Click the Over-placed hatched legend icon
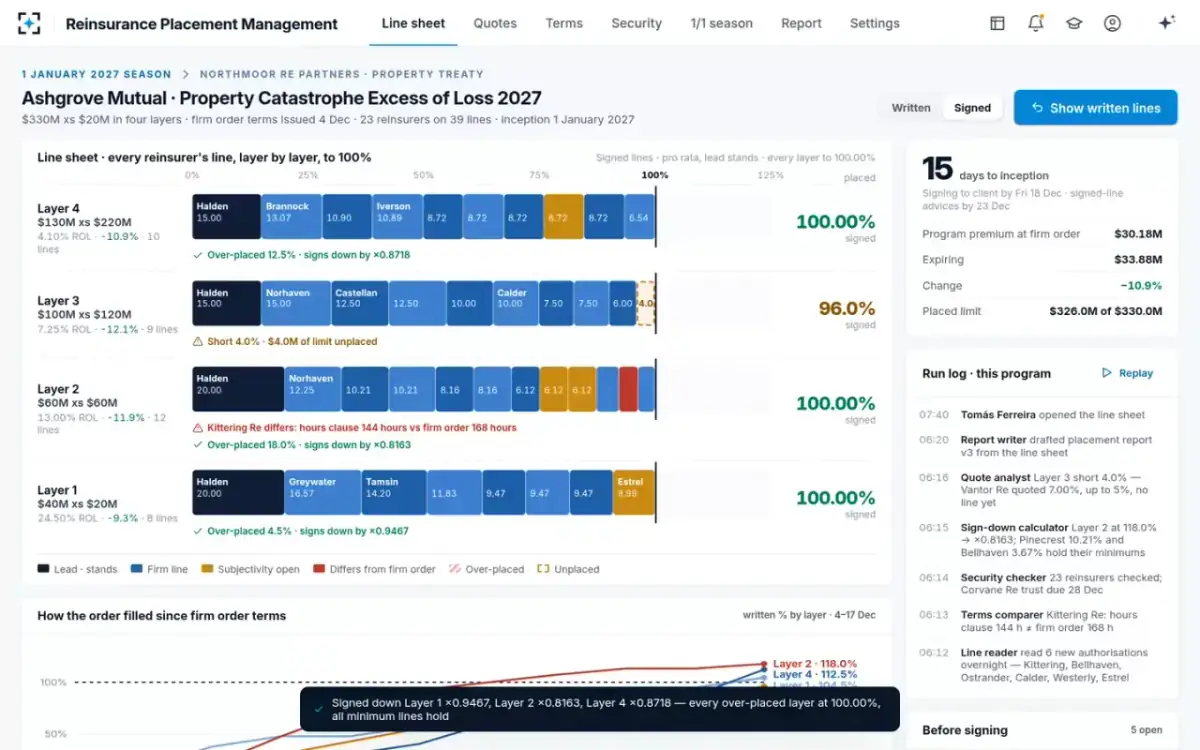The height and width of the screenshot is (750, 1200). [455, 569]
